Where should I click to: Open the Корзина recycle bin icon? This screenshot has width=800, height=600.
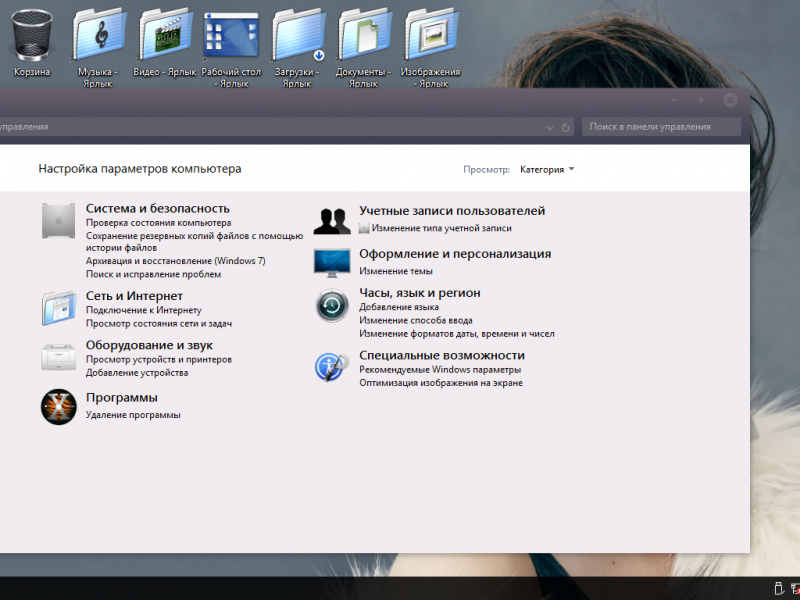pyautogui.click(x=32, y=36)
